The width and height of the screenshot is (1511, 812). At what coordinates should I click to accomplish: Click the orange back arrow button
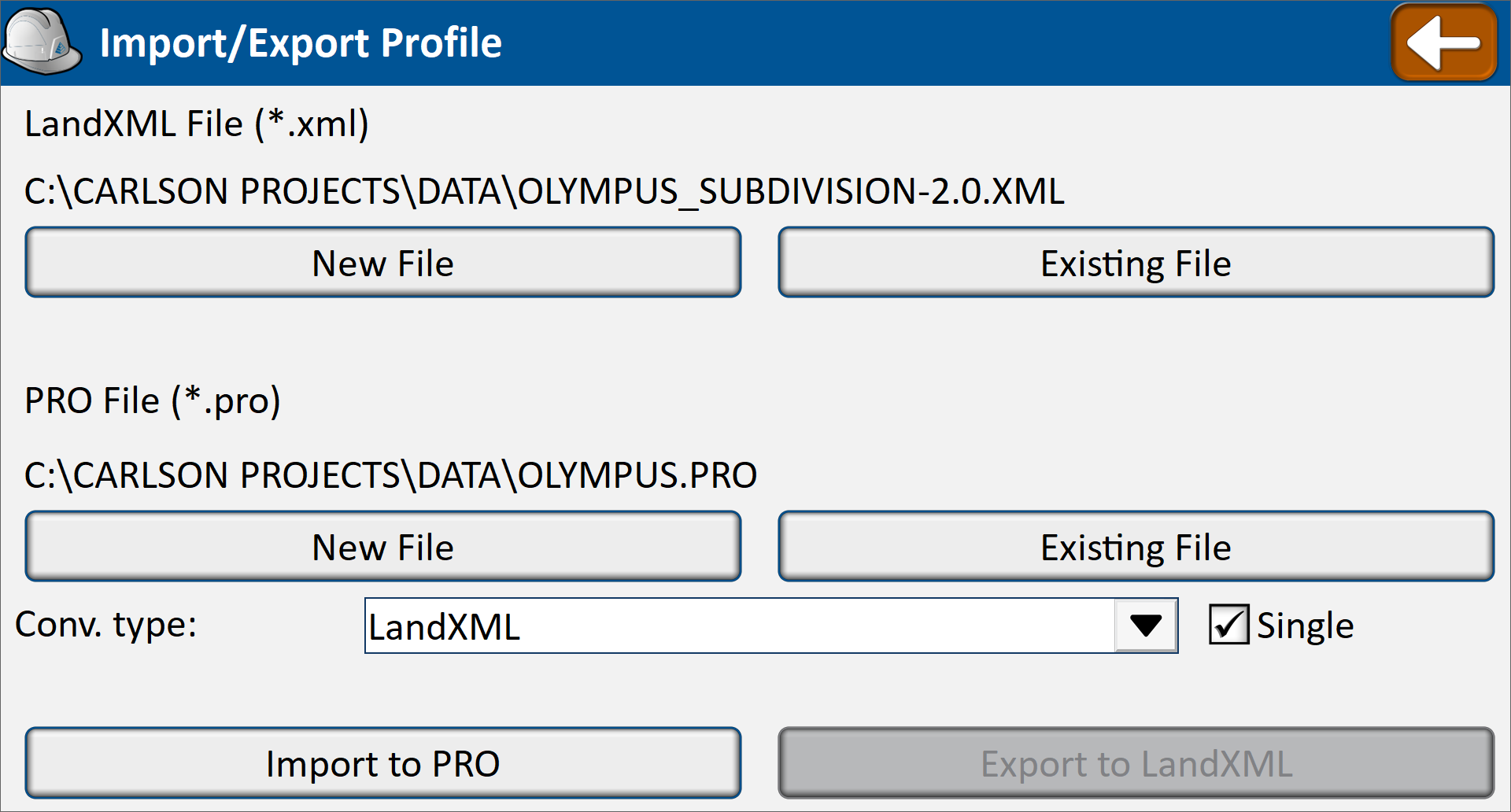[x=1444, y=42]
